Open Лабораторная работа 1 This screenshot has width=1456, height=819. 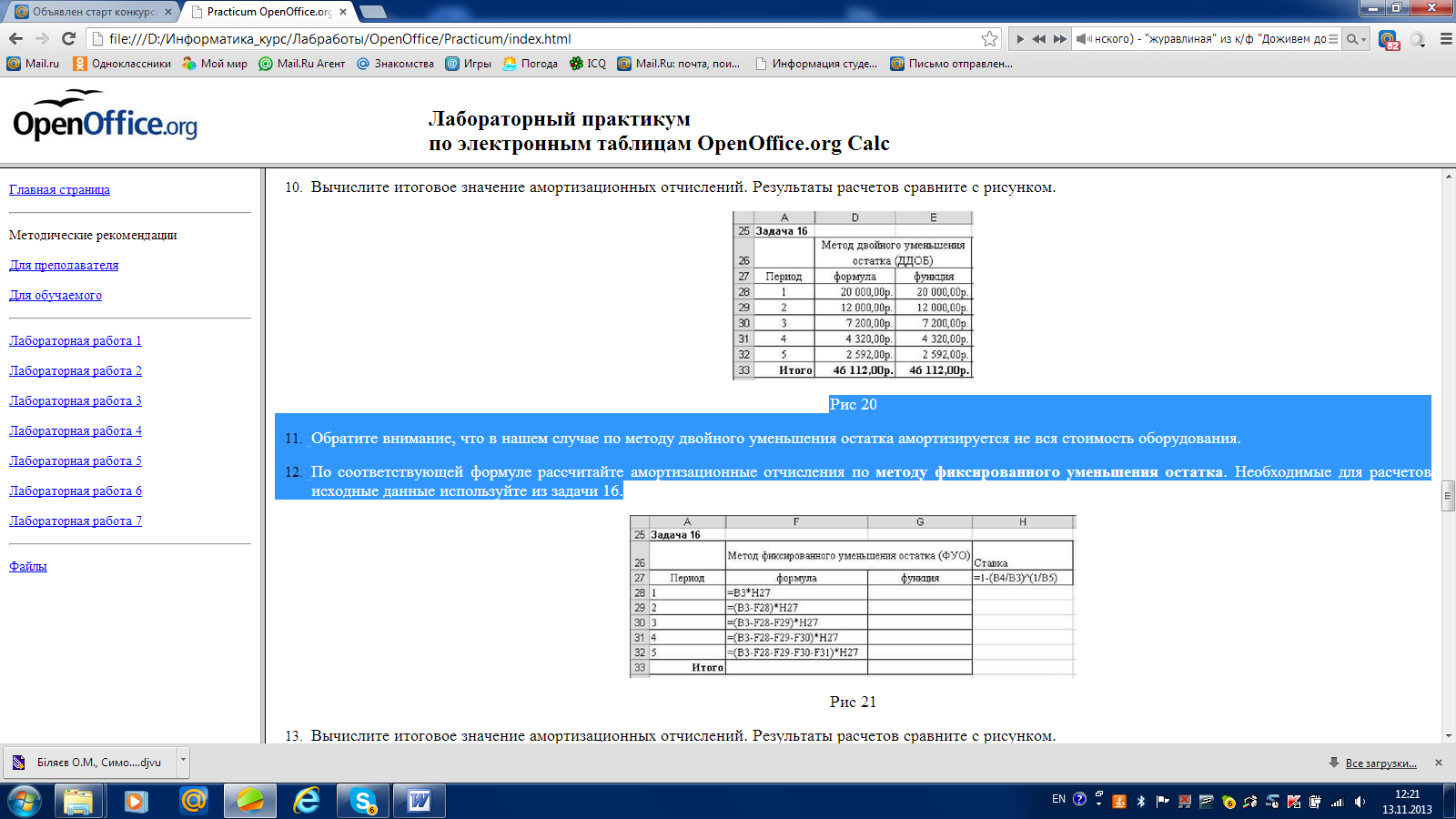click(x=76, y=340)
